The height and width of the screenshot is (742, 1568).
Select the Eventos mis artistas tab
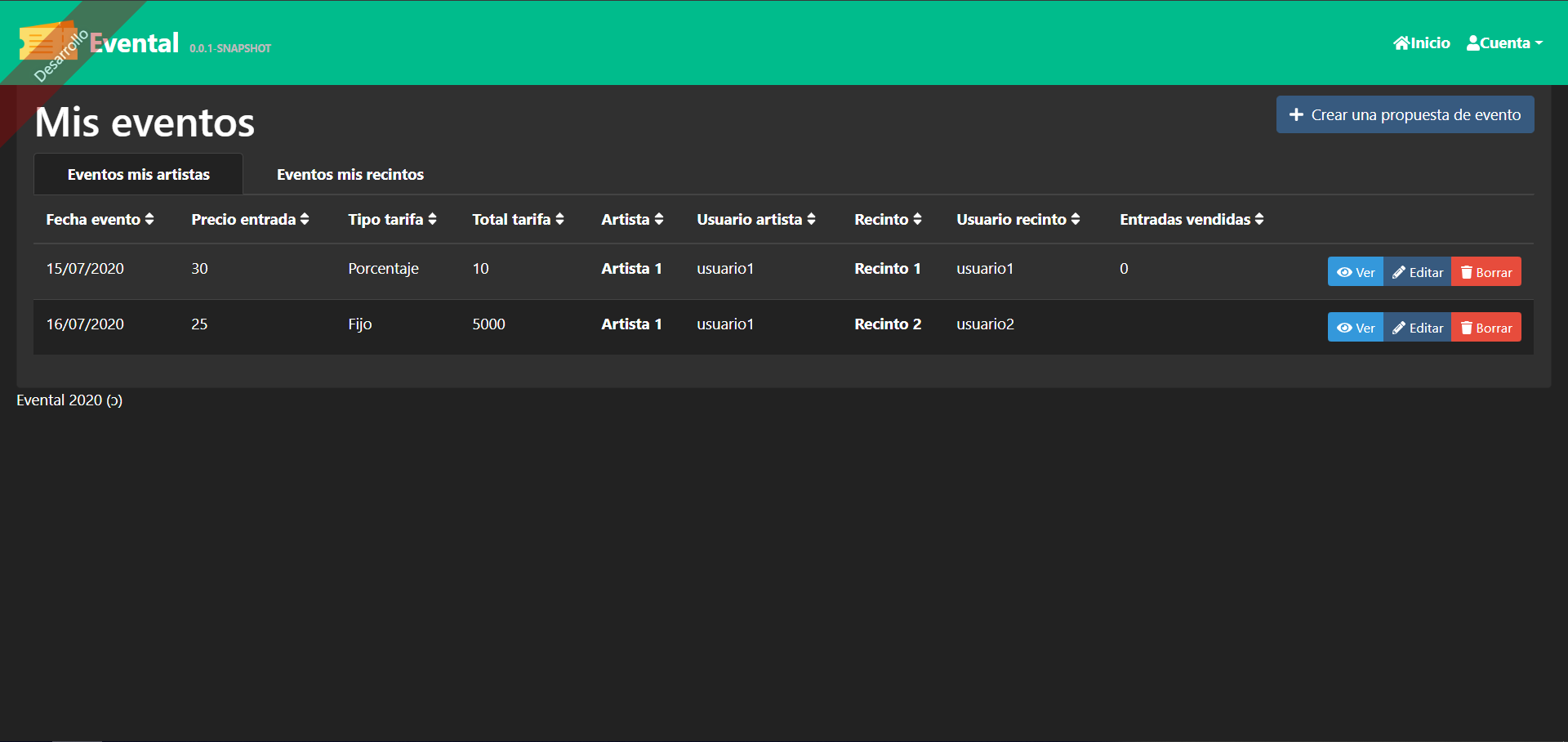(x=138, y=175)
